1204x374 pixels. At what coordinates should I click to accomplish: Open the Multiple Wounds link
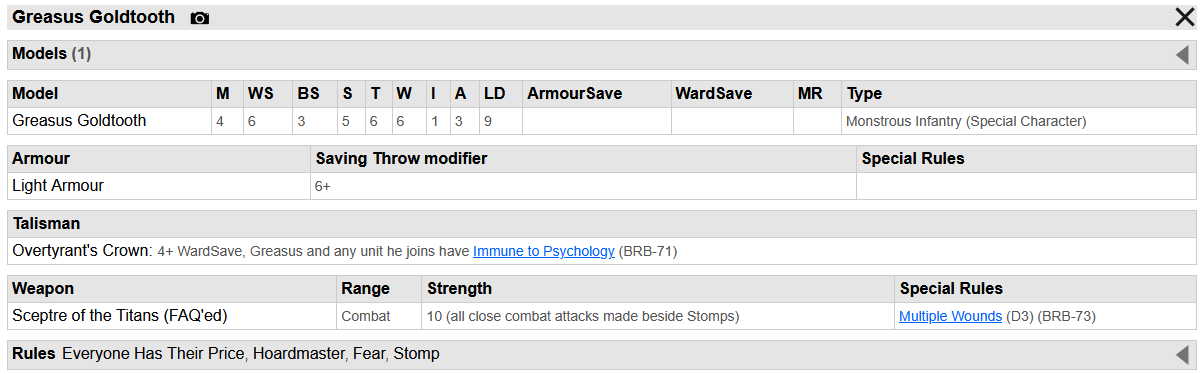(x=950, y=316)
